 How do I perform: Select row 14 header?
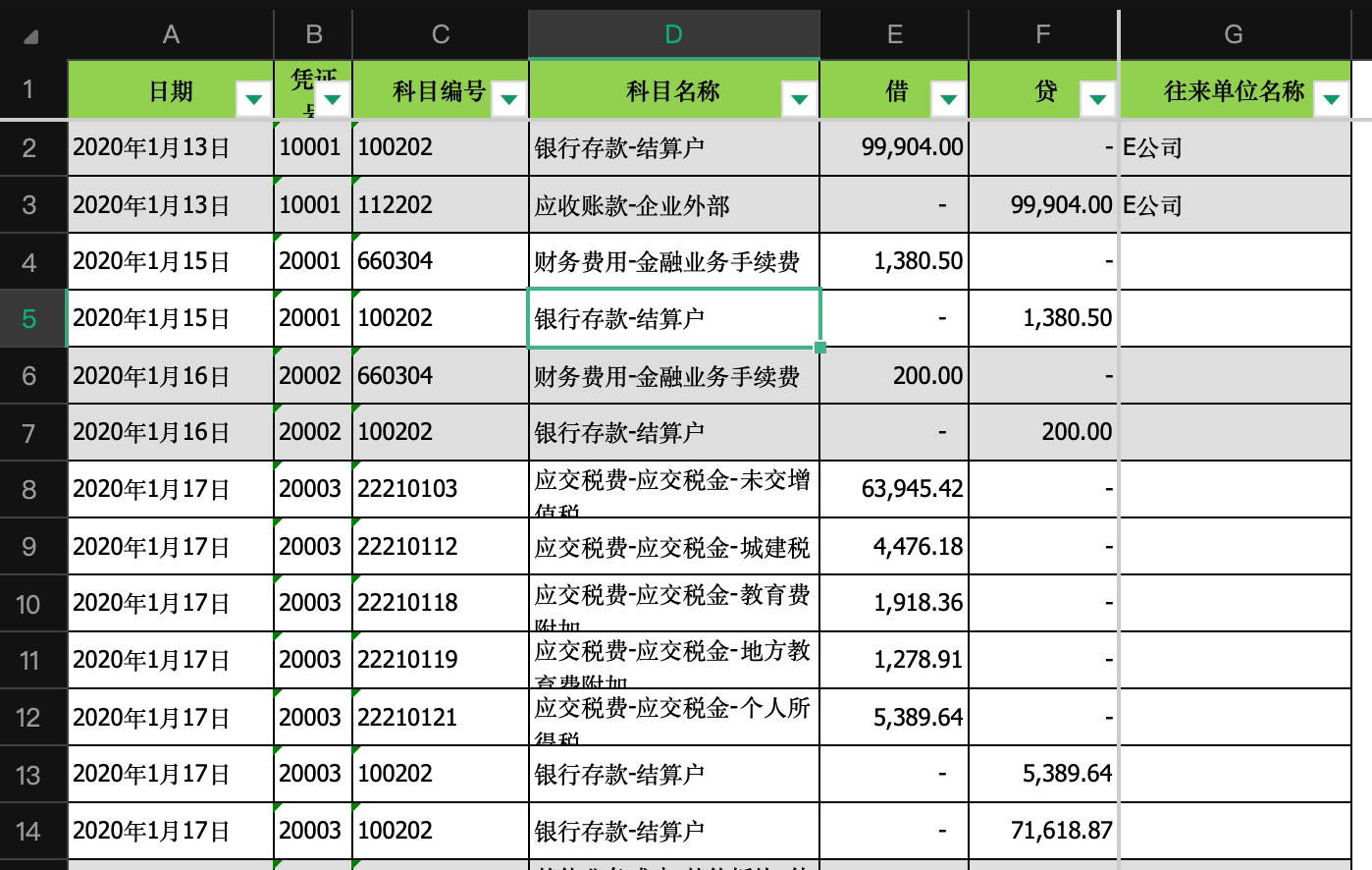click(x=29, y=832)
